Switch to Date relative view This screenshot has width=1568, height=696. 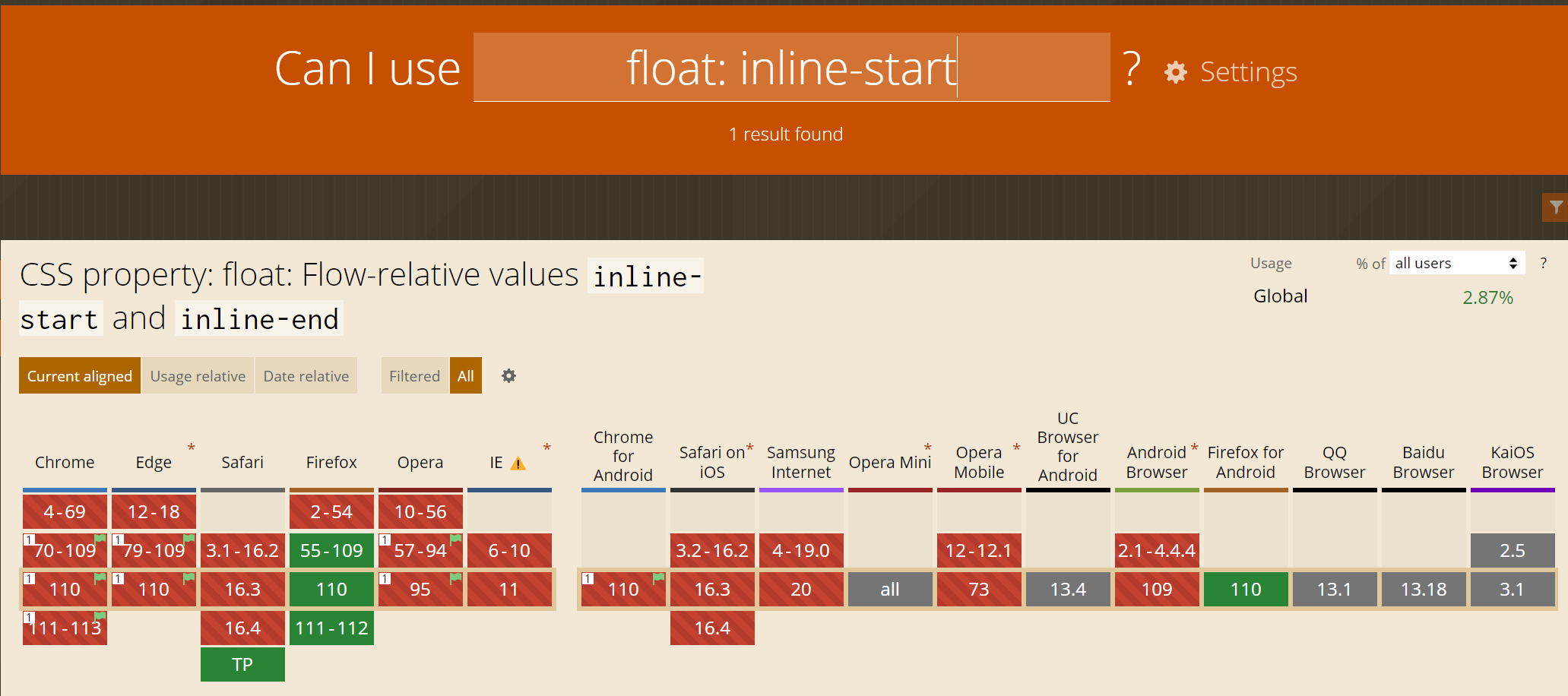[306, 375]
